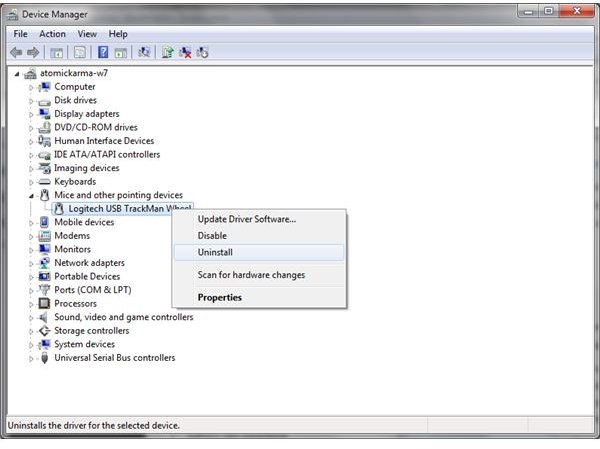Open Properties from the context menu
This screenshot has width=600, height=449.
[259, 297]
